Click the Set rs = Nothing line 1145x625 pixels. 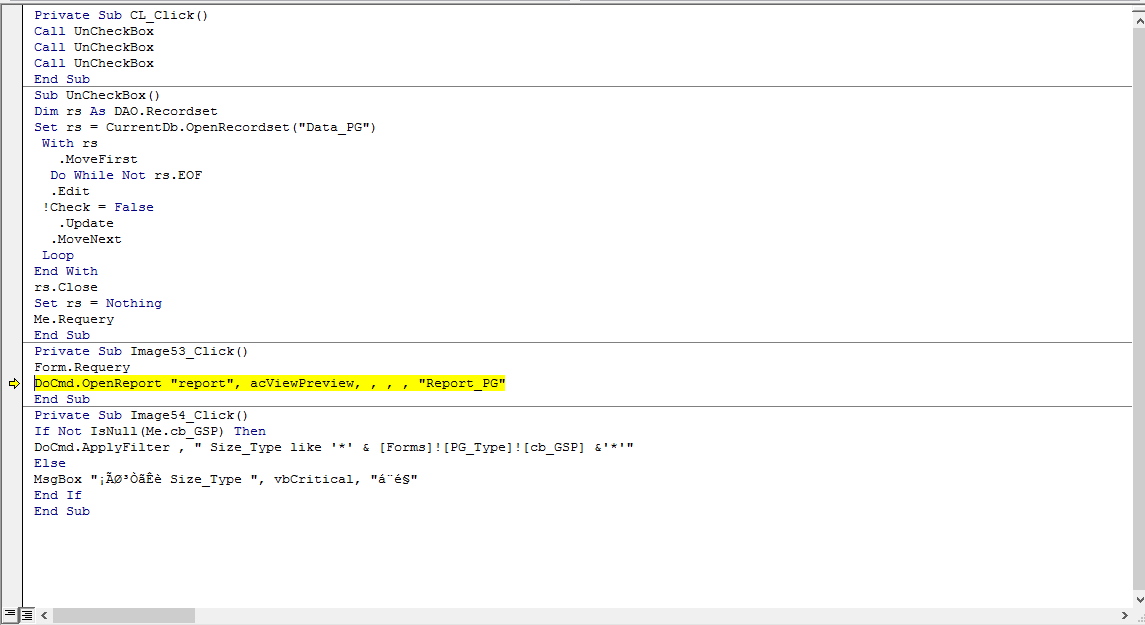click(98, 303)
